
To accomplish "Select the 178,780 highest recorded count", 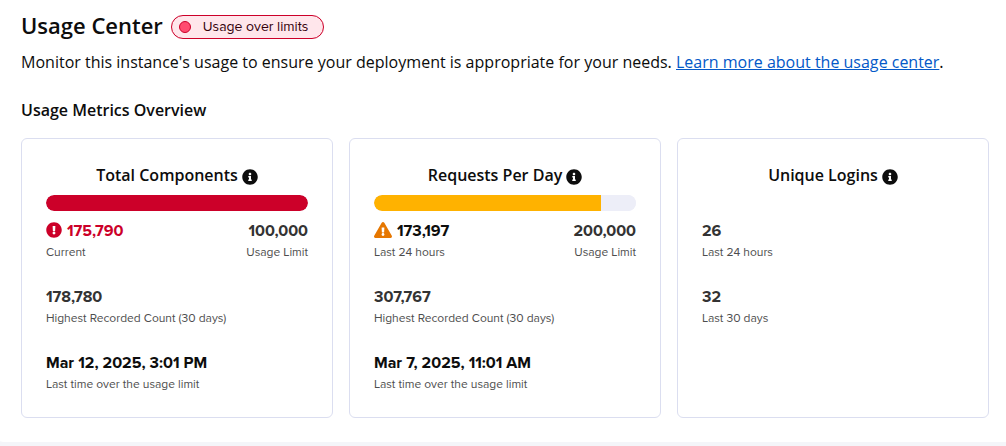I will click(74, 296).
